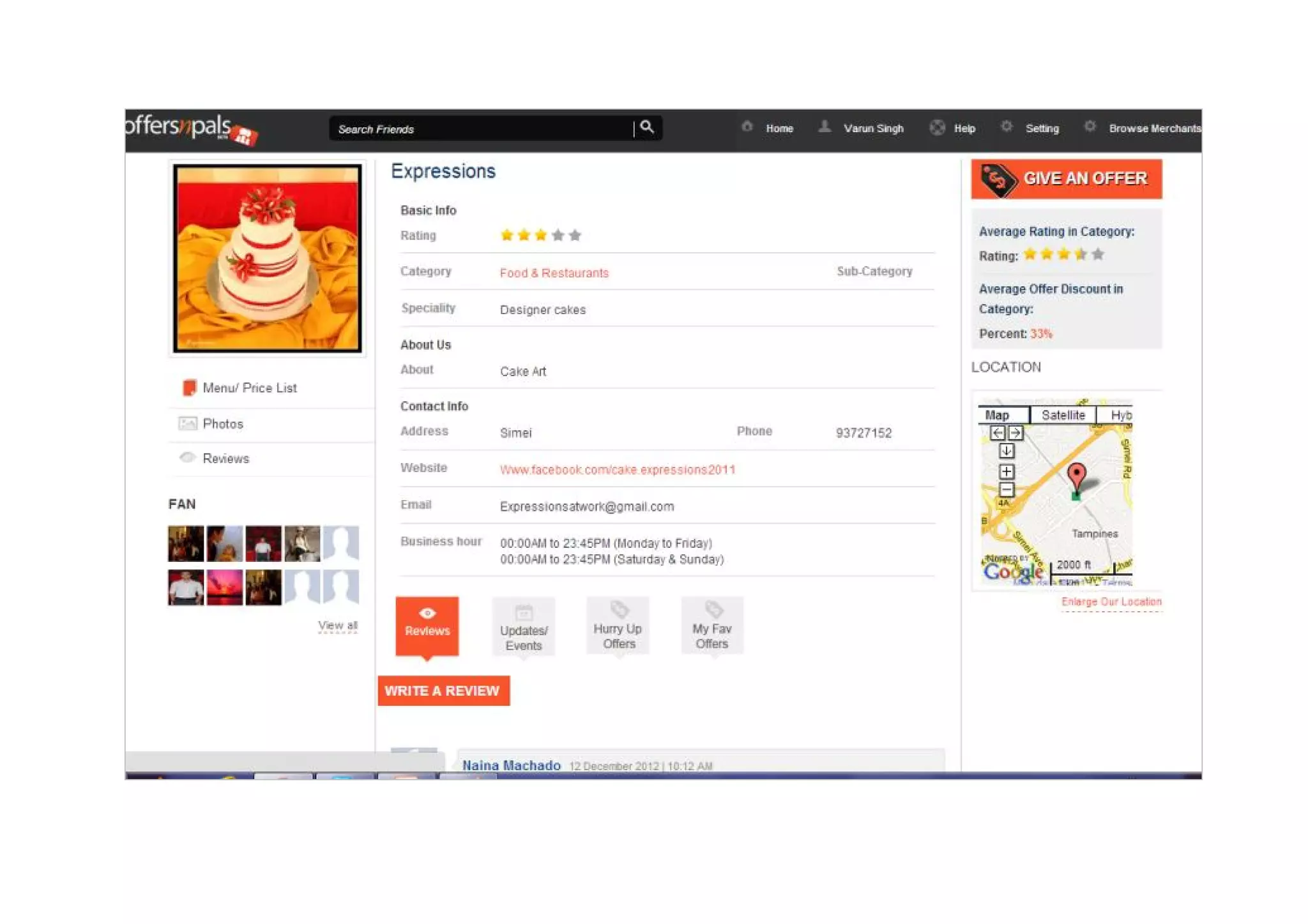Open Food & Restaurants category link
This screenshot has width=1308, height=924.
pos(554,273)
